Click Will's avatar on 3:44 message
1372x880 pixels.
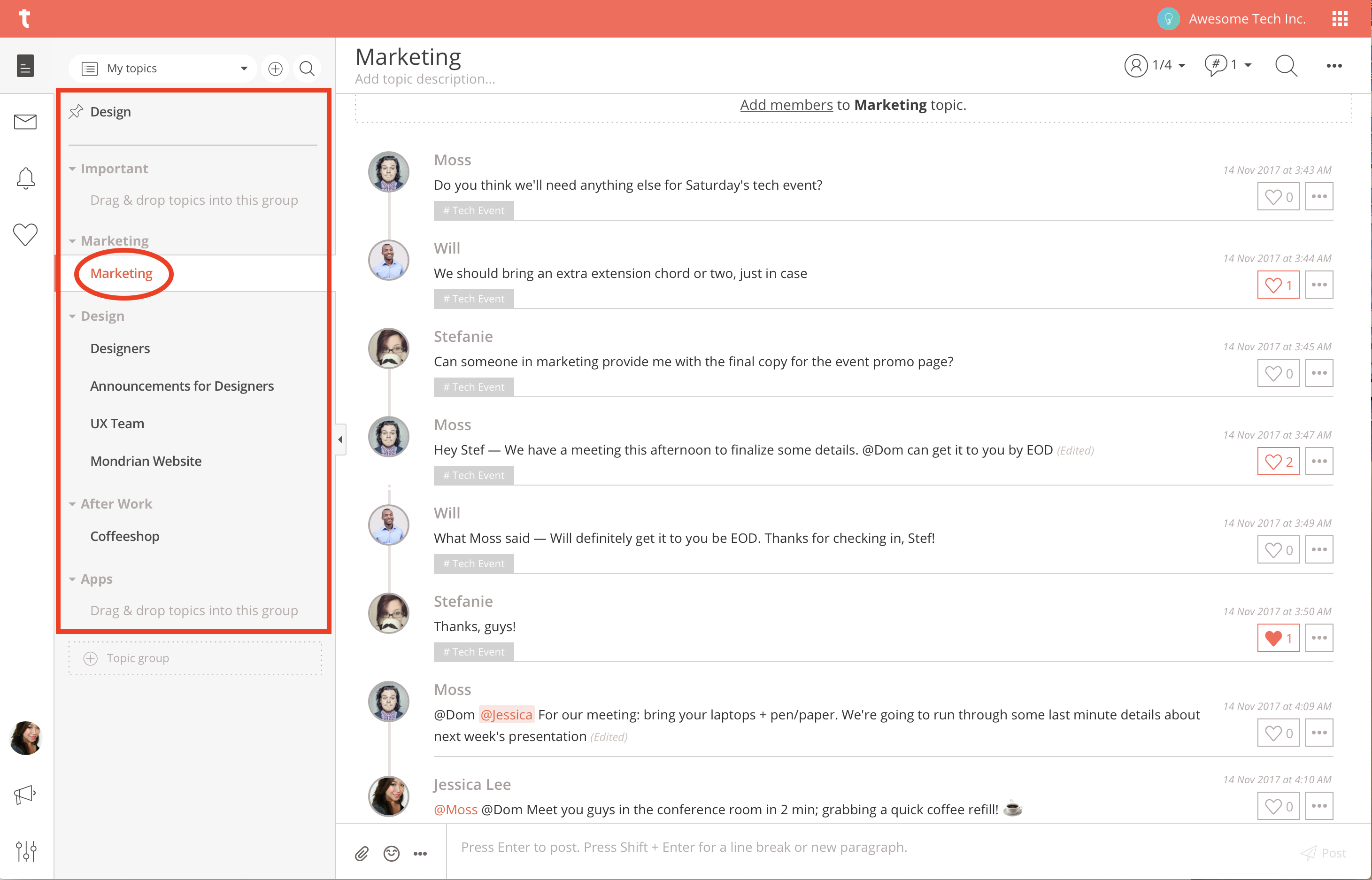389,260
